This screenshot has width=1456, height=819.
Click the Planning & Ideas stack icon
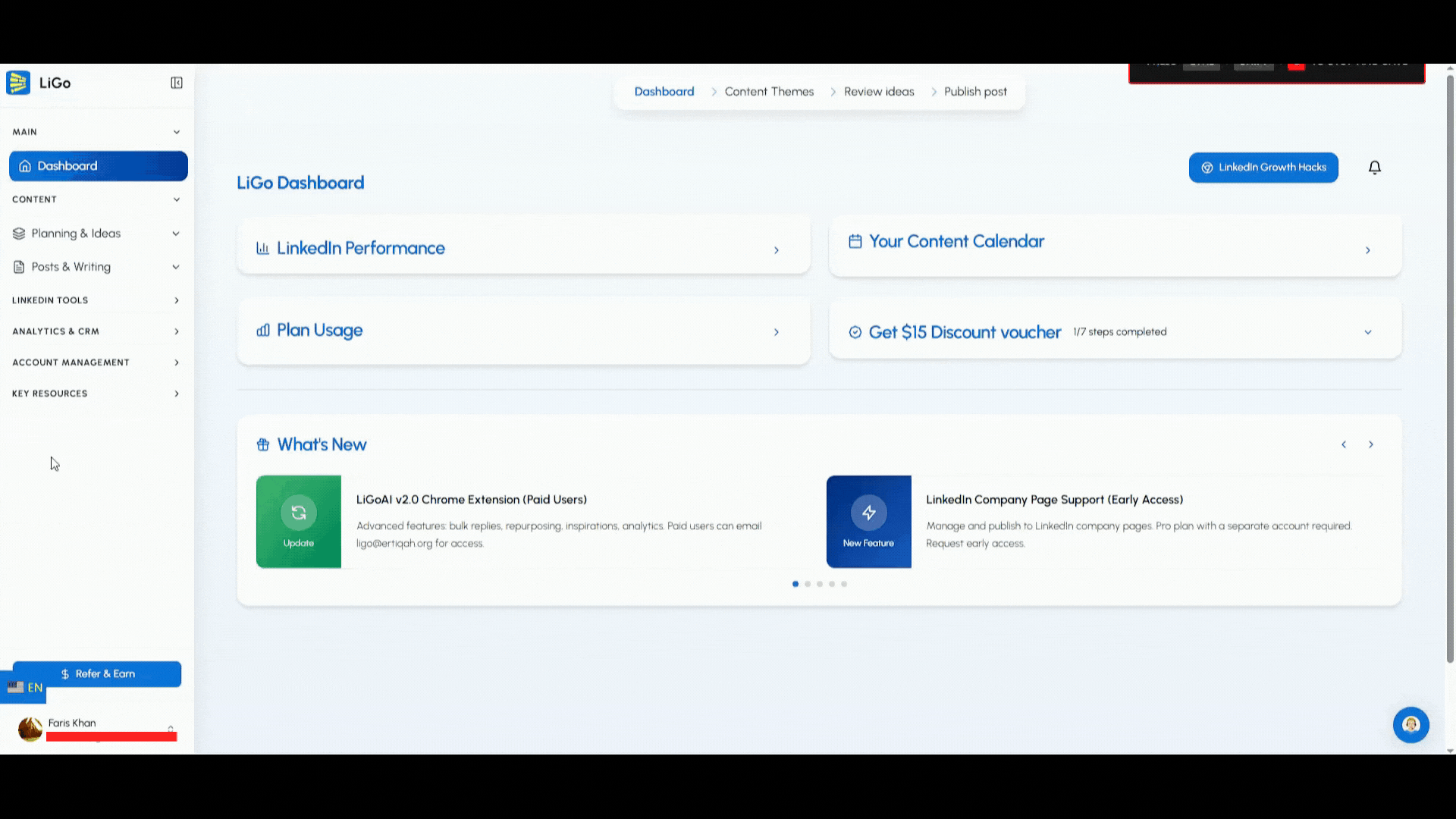tap(19, 234)
